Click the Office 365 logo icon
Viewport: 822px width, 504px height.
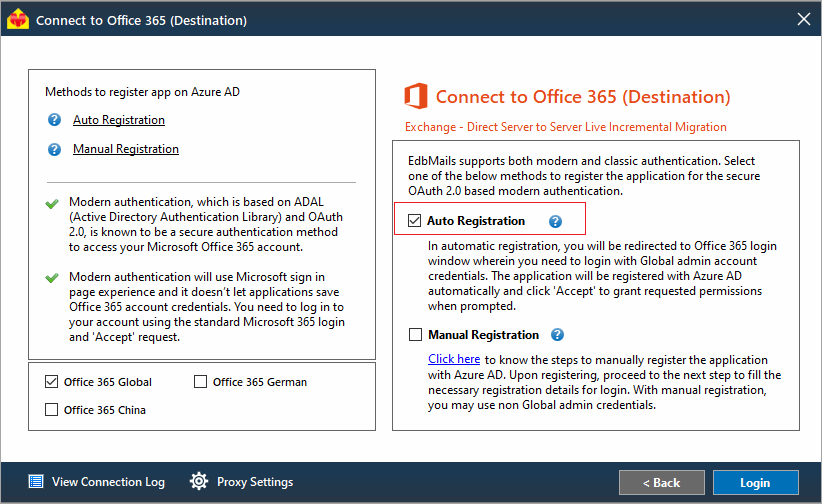(x=416, y=96)
